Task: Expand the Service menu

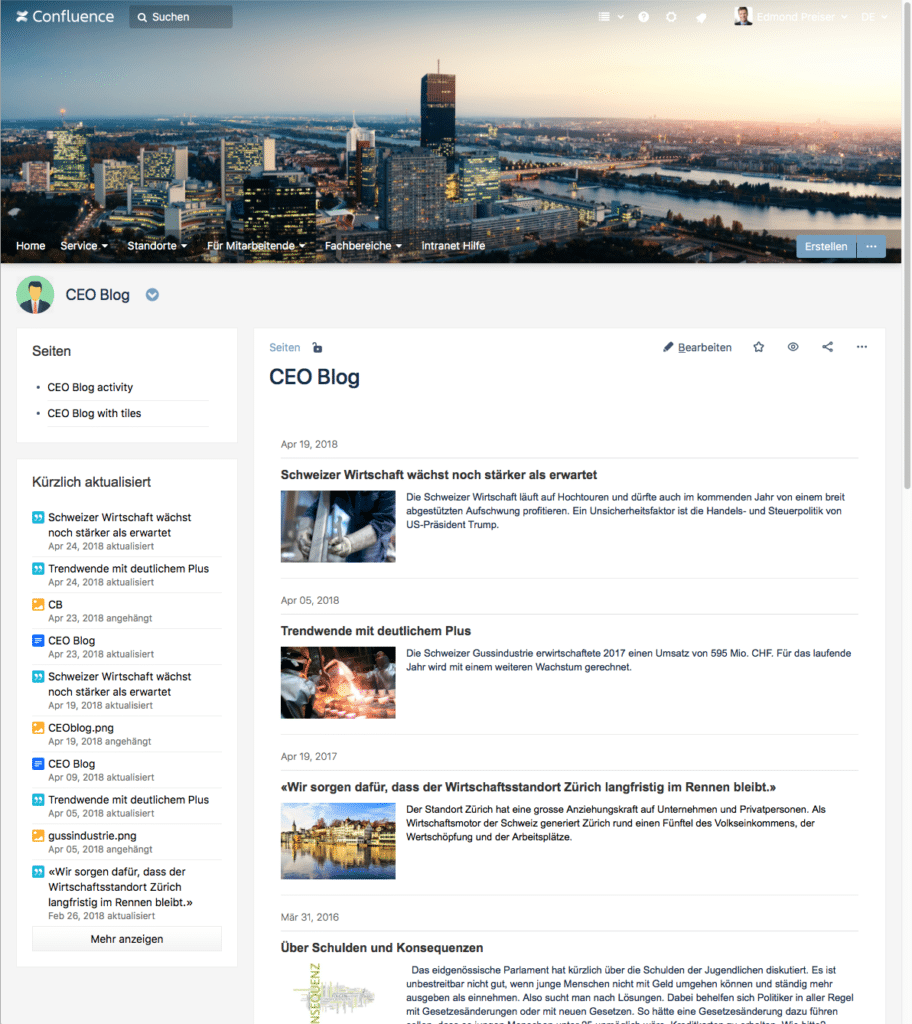Action: 84,246
